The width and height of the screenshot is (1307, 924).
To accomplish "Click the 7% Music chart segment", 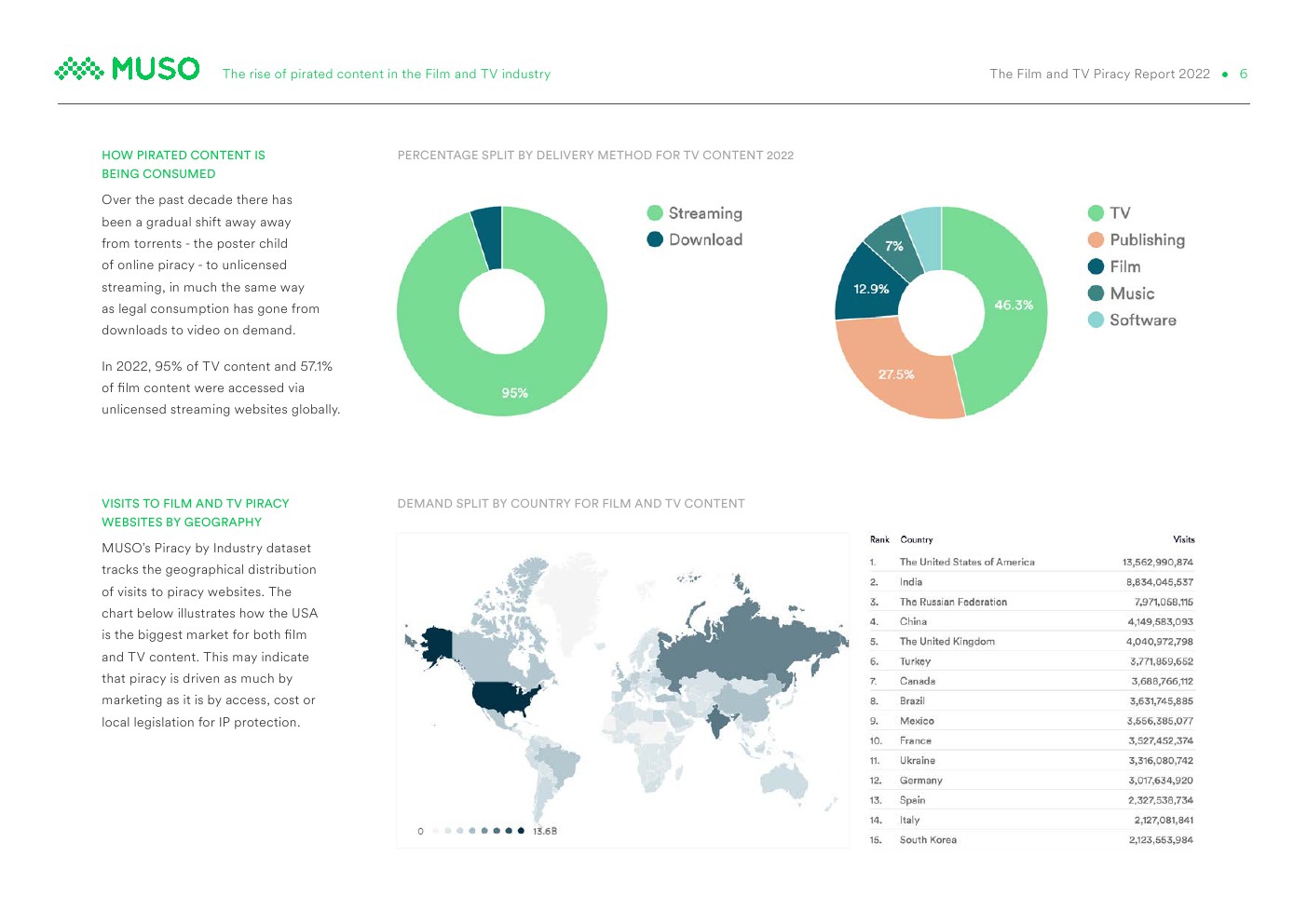I will tap(893, 246).
